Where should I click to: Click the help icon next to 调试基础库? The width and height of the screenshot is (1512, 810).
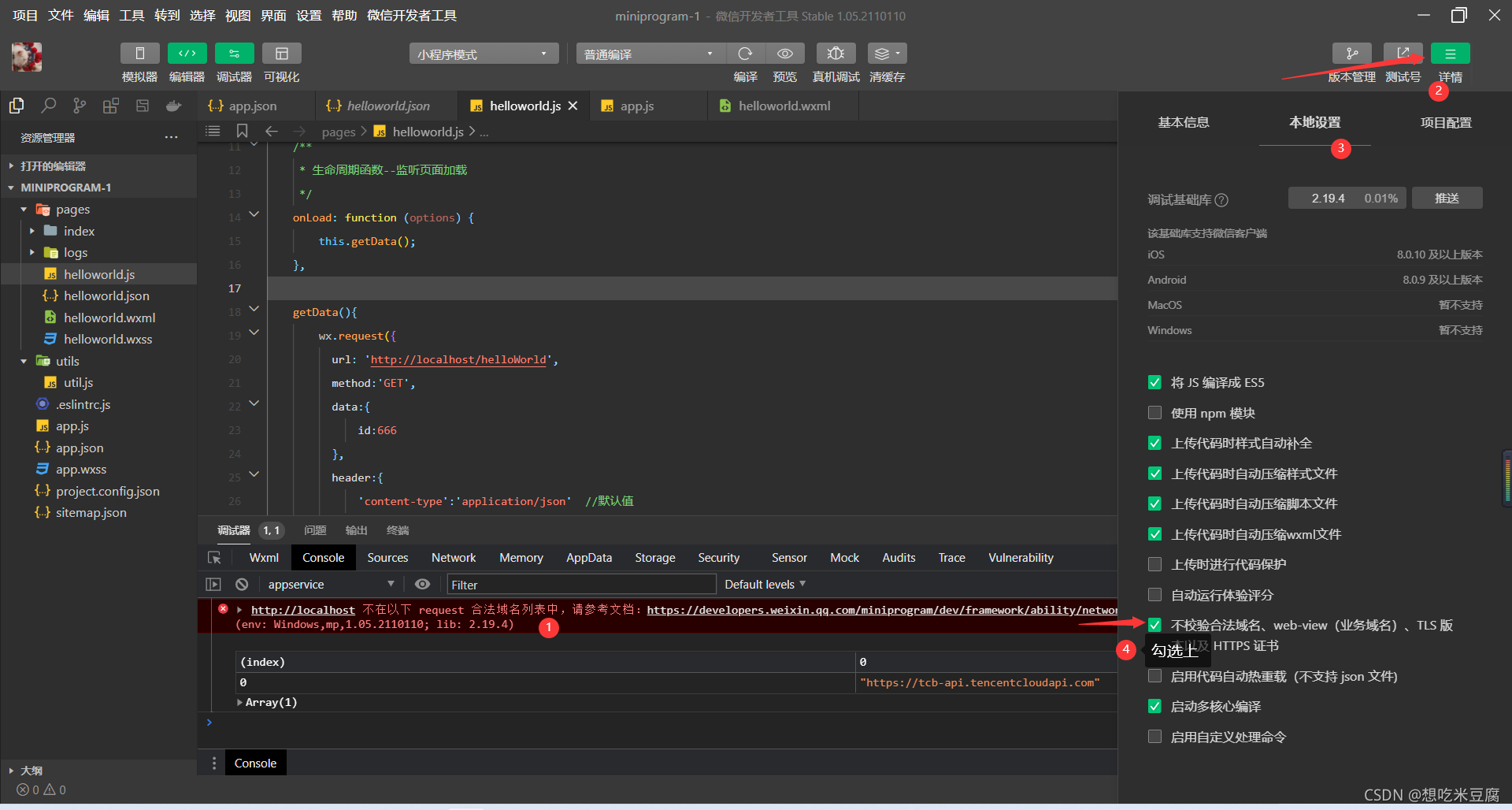(x=1221, y=200)
